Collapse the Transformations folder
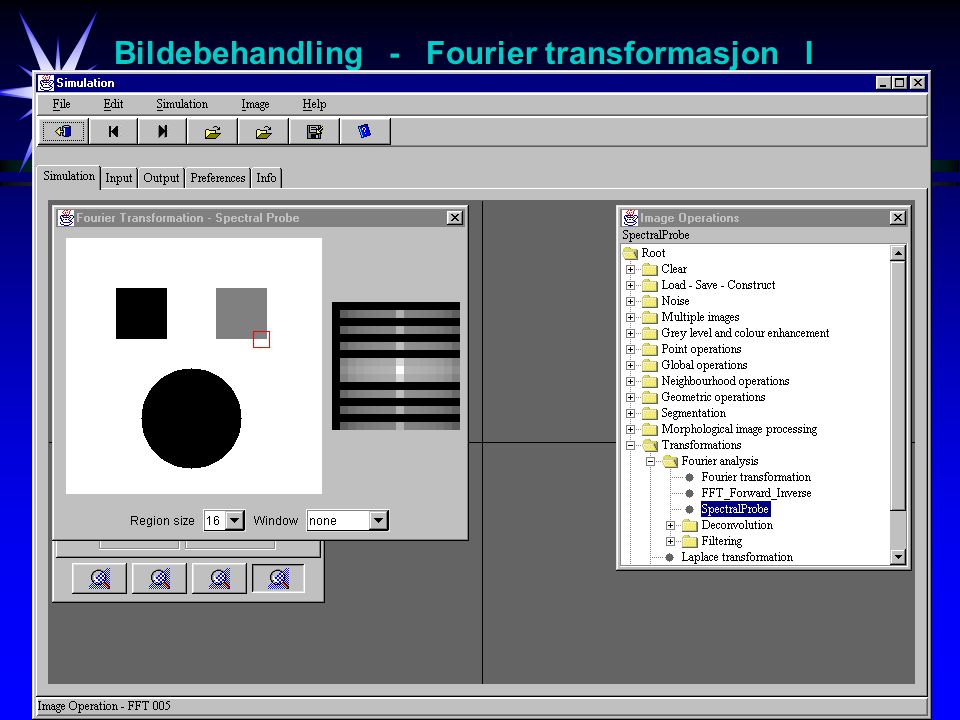 tap(630, 445)
